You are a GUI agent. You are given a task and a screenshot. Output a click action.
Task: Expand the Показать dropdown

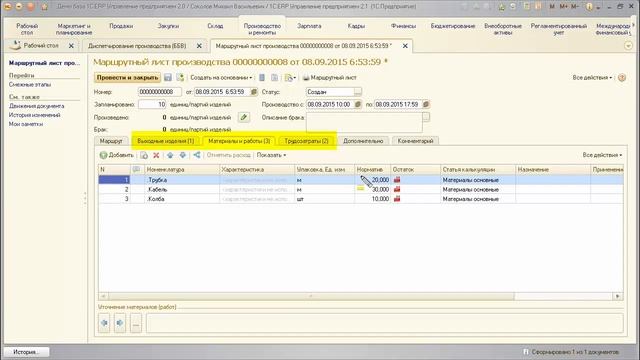[271, 155]
